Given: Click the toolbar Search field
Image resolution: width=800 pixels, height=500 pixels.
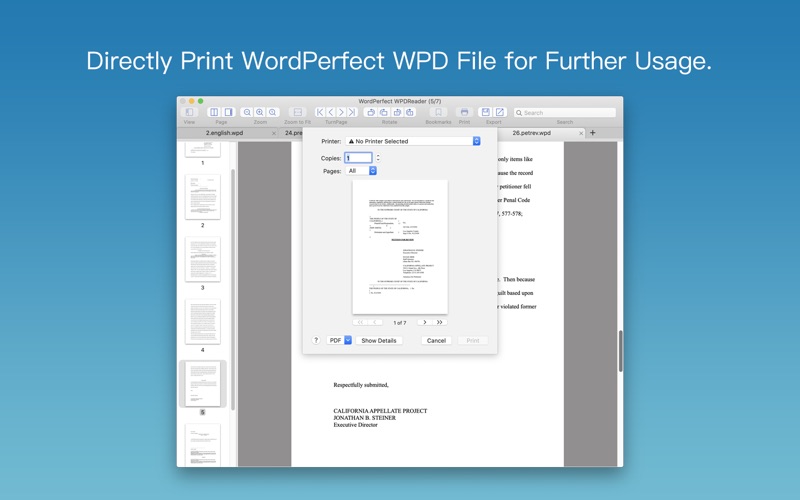Looking at the screenshot, I should pyautogui.click(x=565, y=112).
